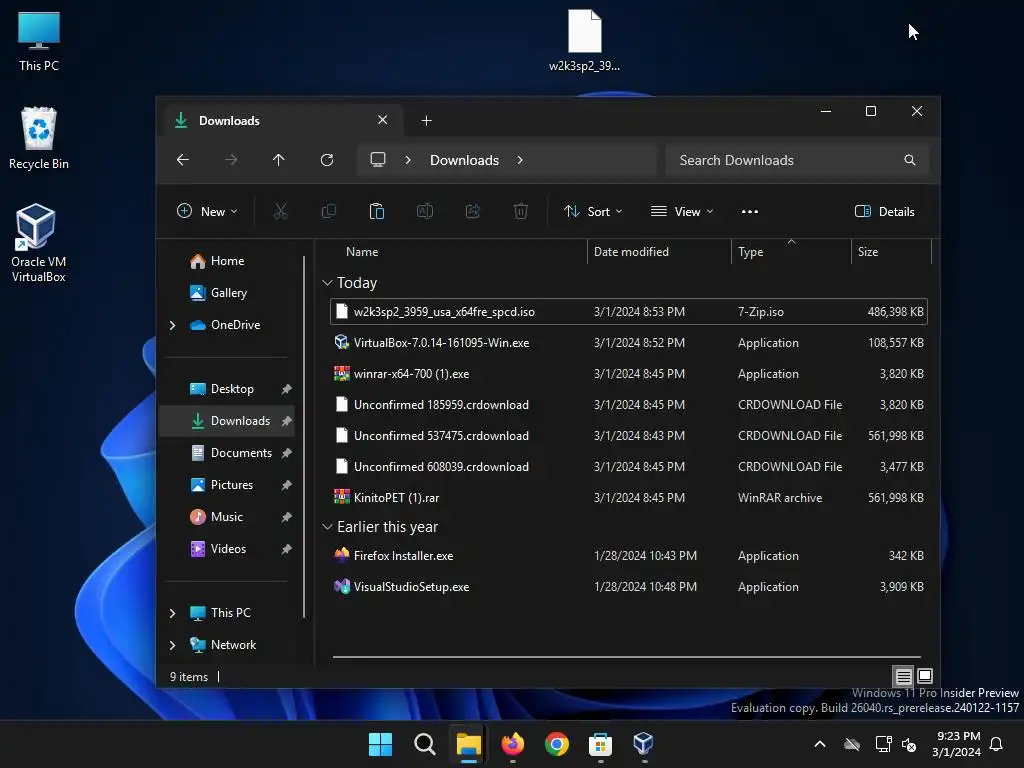Click the Rename toolbar icon

coord(424,211)
